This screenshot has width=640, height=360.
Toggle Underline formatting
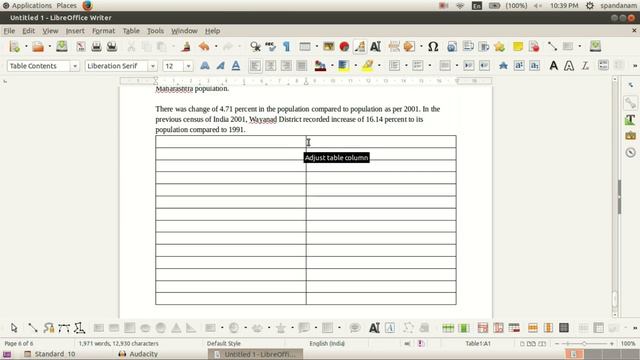coord(236,66)
